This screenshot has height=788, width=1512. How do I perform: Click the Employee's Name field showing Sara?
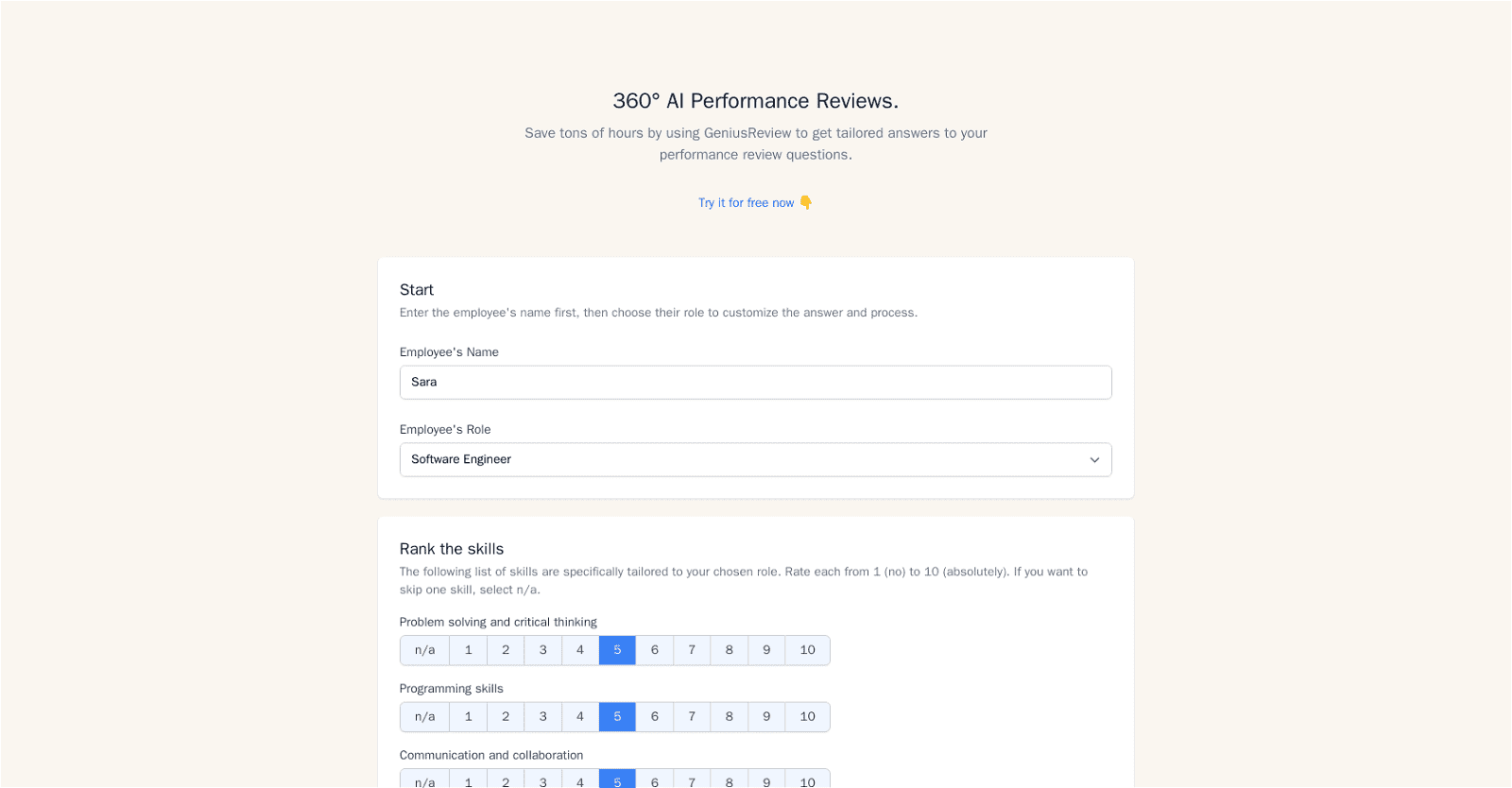(x=755, y=382)
